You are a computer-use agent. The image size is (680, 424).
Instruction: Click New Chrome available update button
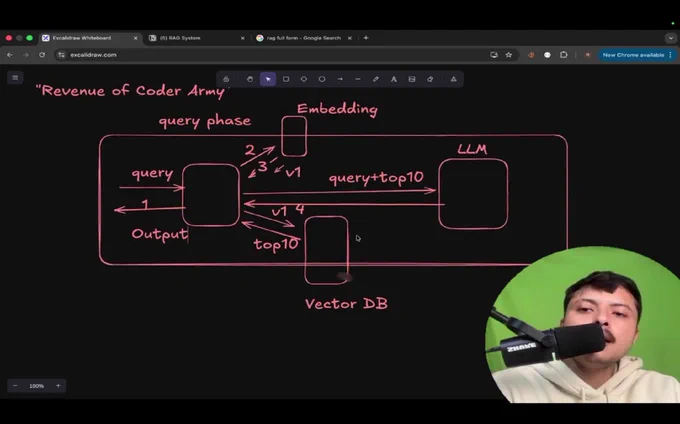tap(636, 55)
